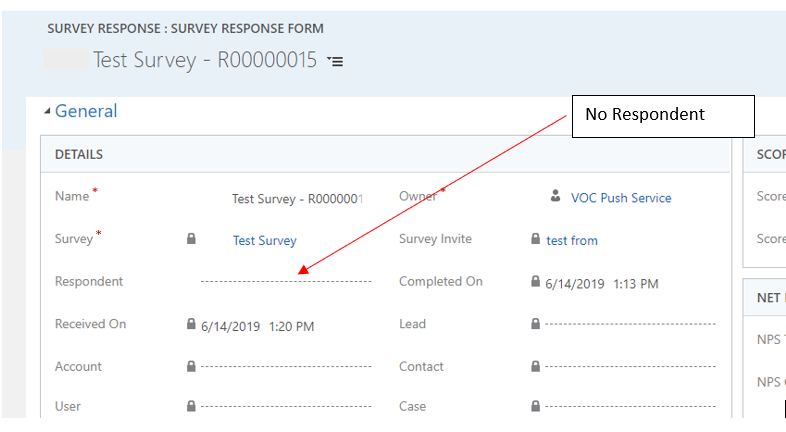Open the record title dropdown menu icon

pos(335,62)
